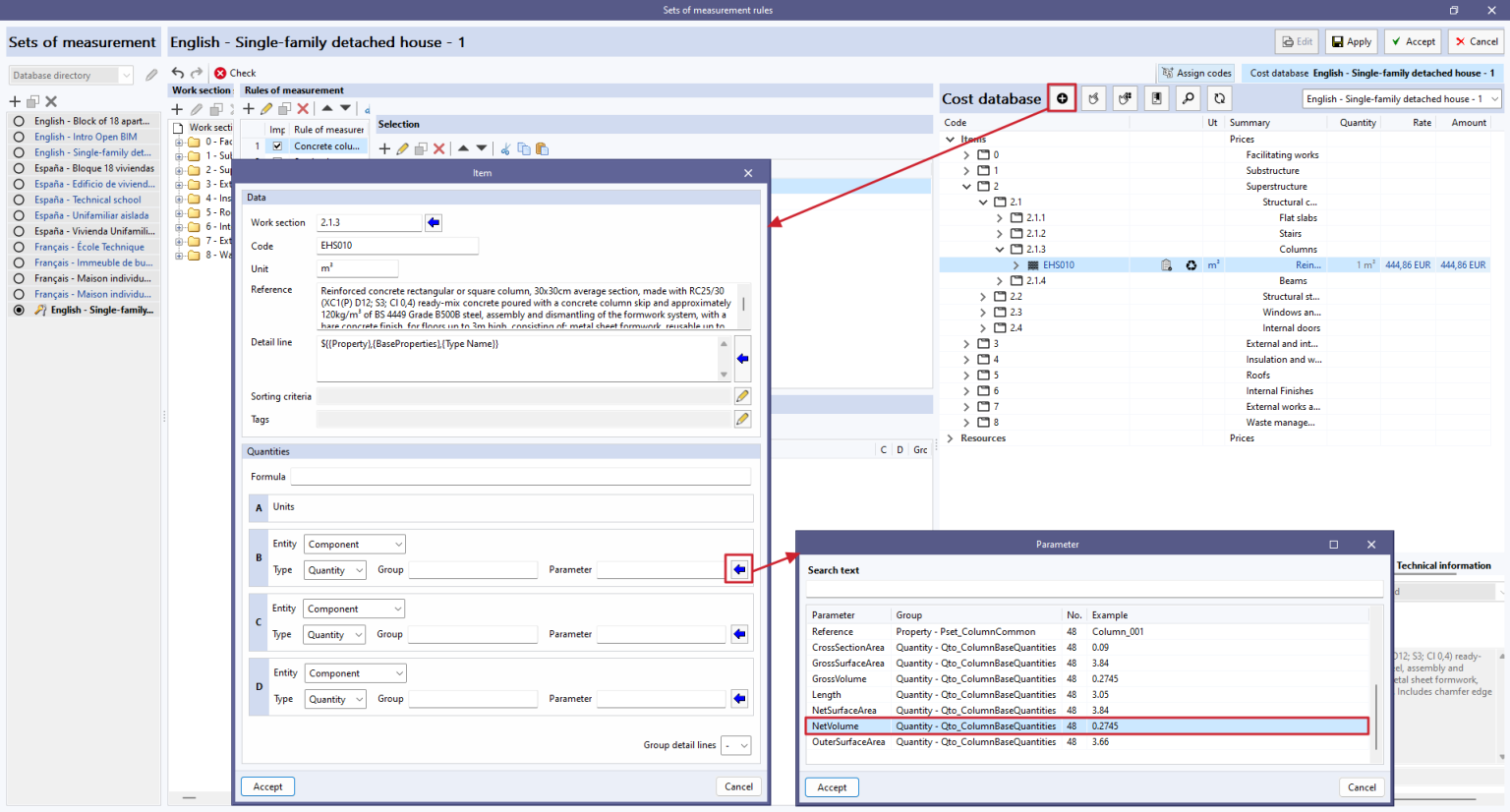Add a new concept in the Cost database
The width and height of the screenshot is (1510, 812).
click(x=1064, y=98)
